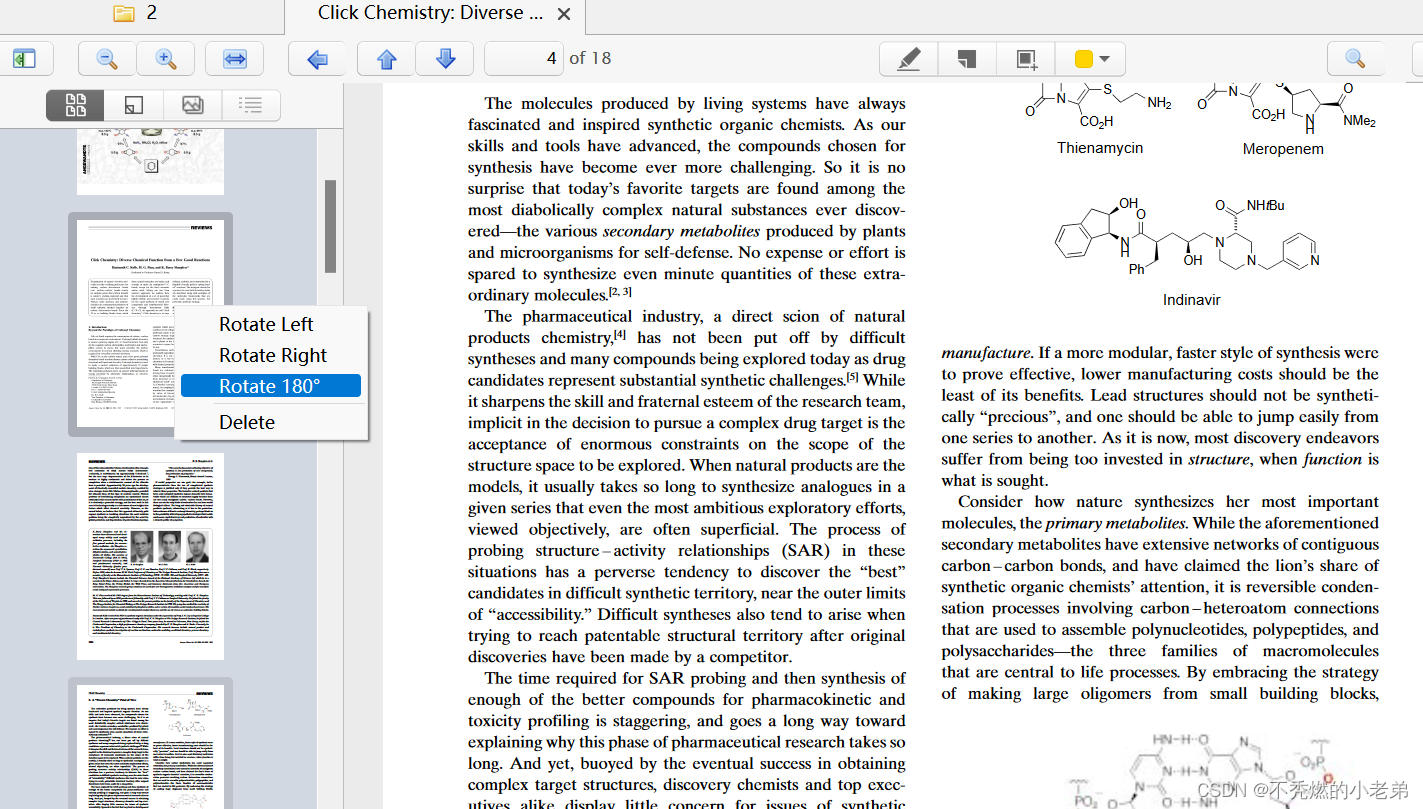The height and width of the screenshot is (809, 1423).
Task: Choose Rotate Right from context menu
Action: pyautogui.click(x=271, y=355)
